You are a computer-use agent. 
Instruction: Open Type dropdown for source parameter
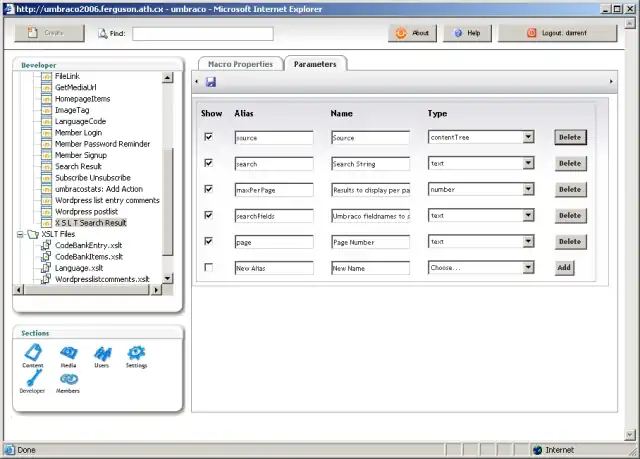click(528, 137)
